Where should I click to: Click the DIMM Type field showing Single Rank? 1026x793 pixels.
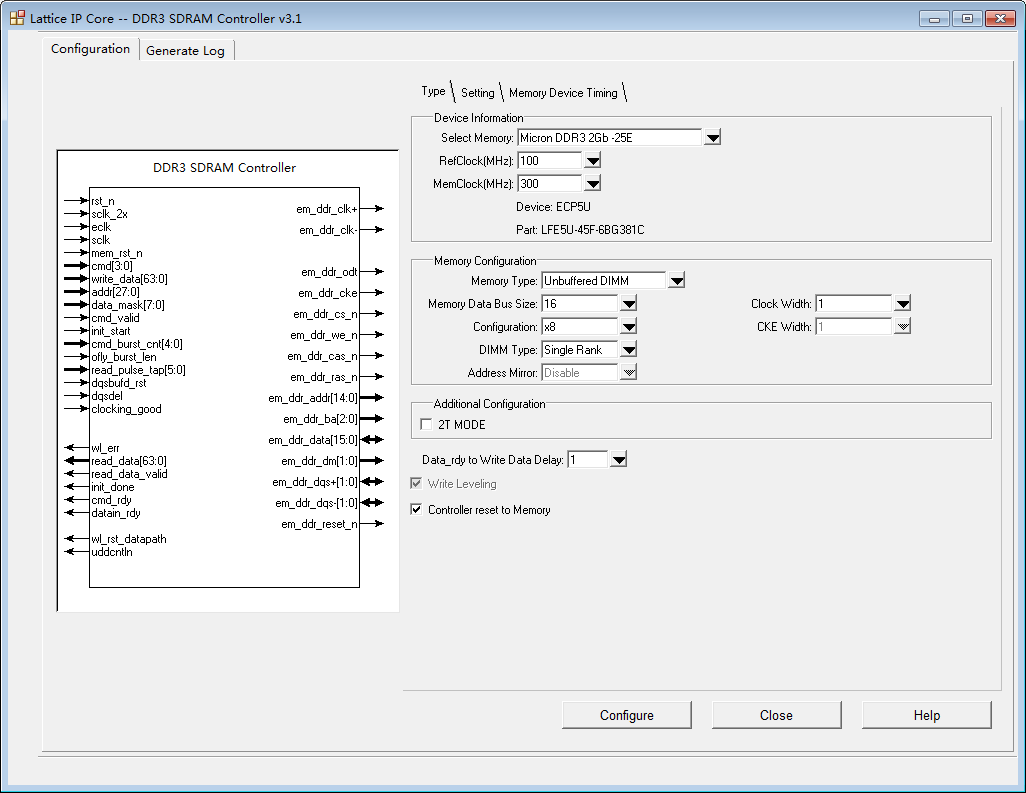580,349
